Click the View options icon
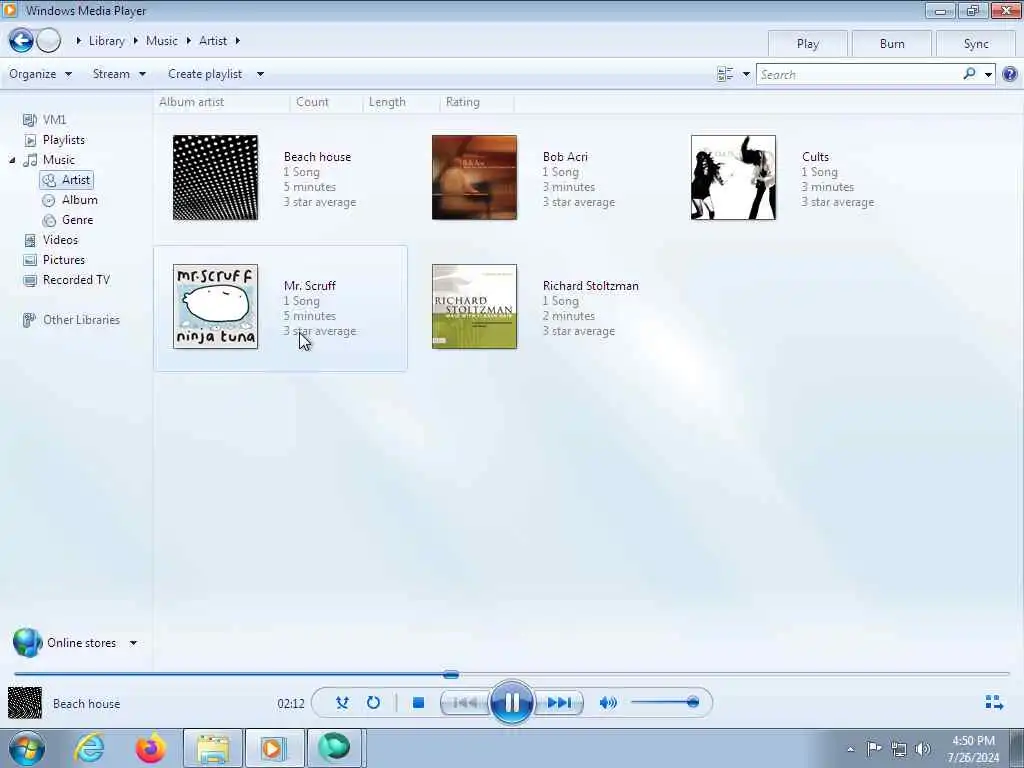 [725, 74]
